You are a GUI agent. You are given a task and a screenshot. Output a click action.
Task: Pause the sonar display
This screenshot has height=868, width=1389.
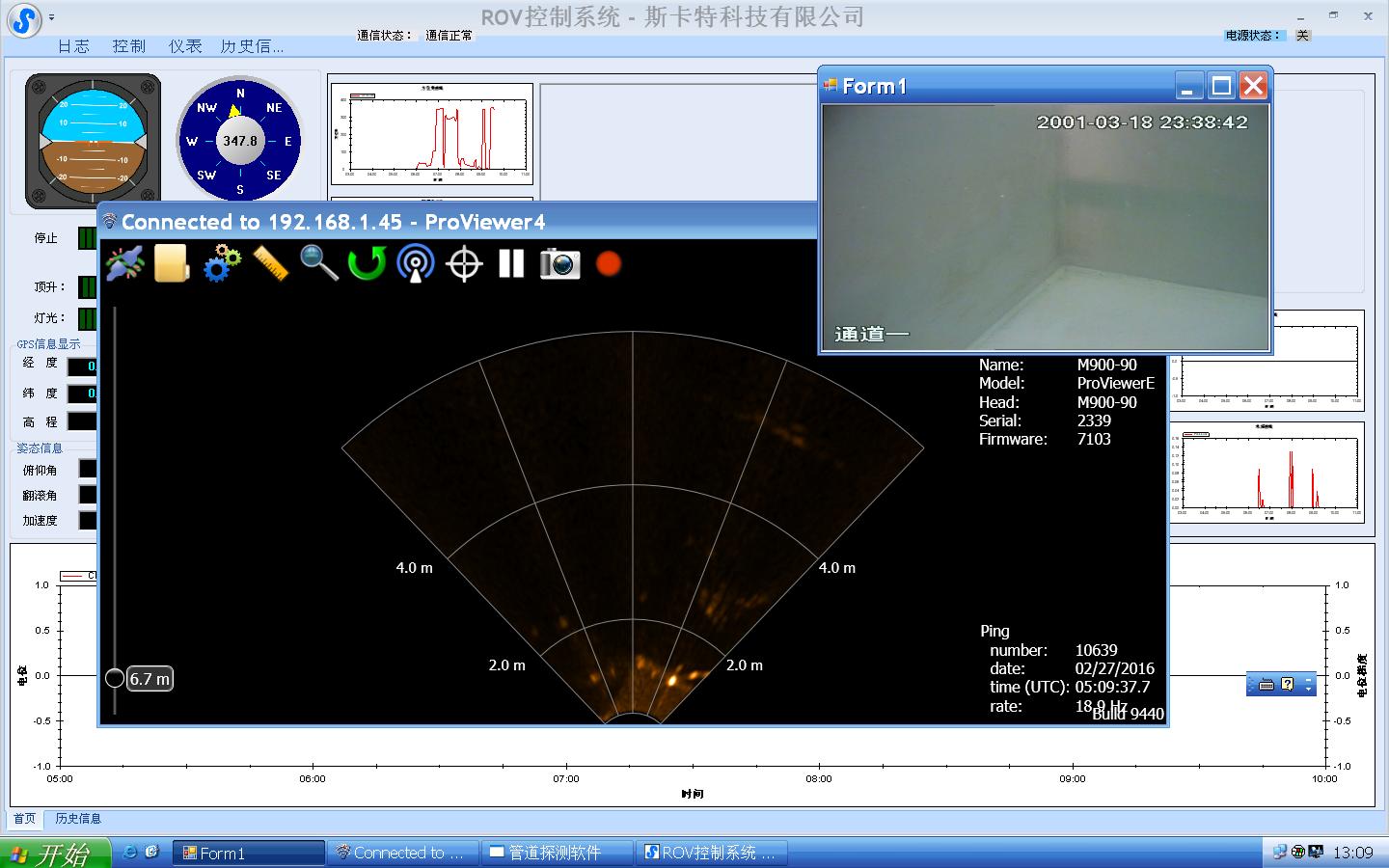tap(511, 263)
